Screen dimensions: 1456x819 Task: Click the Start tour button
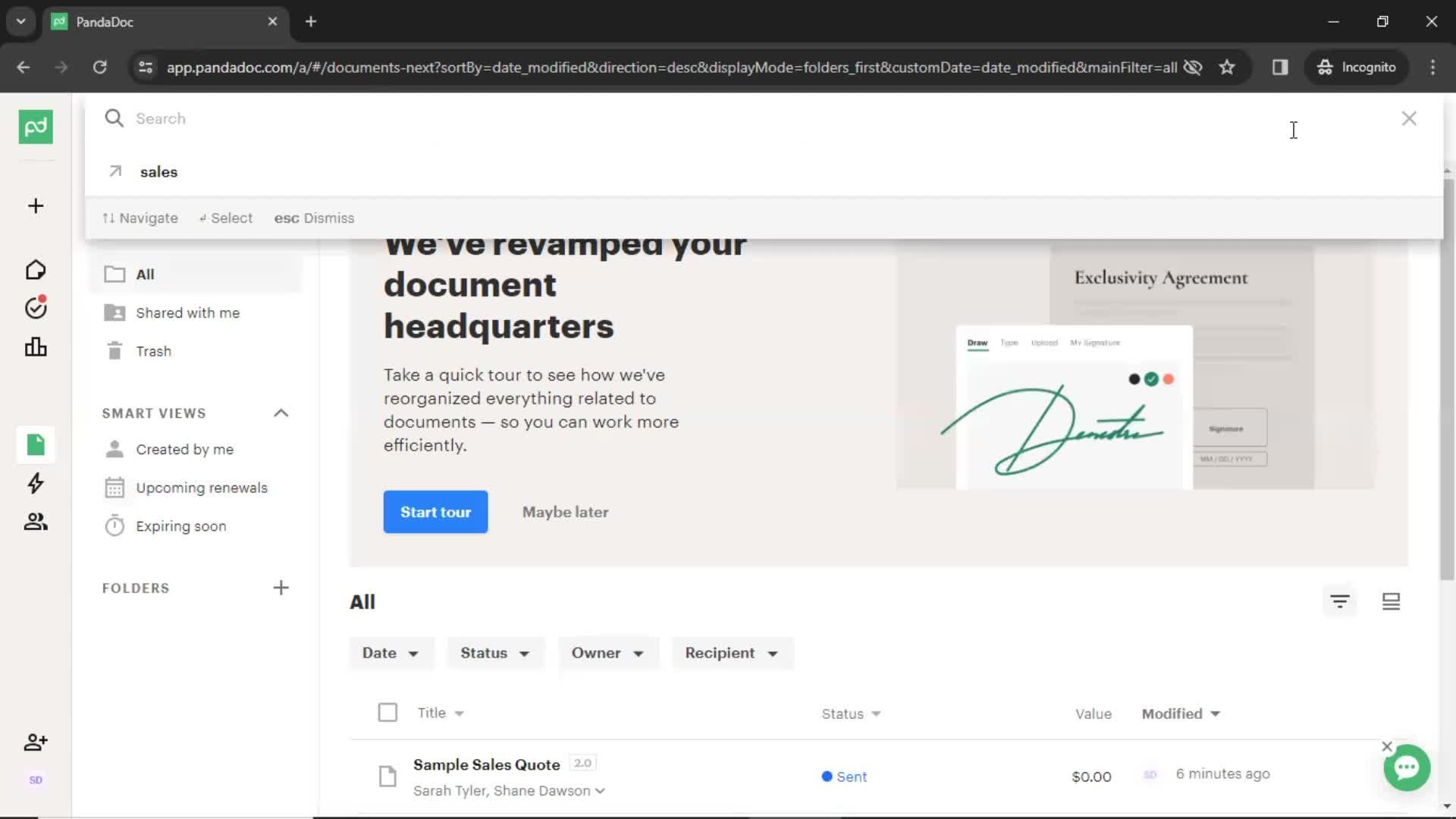435,512
